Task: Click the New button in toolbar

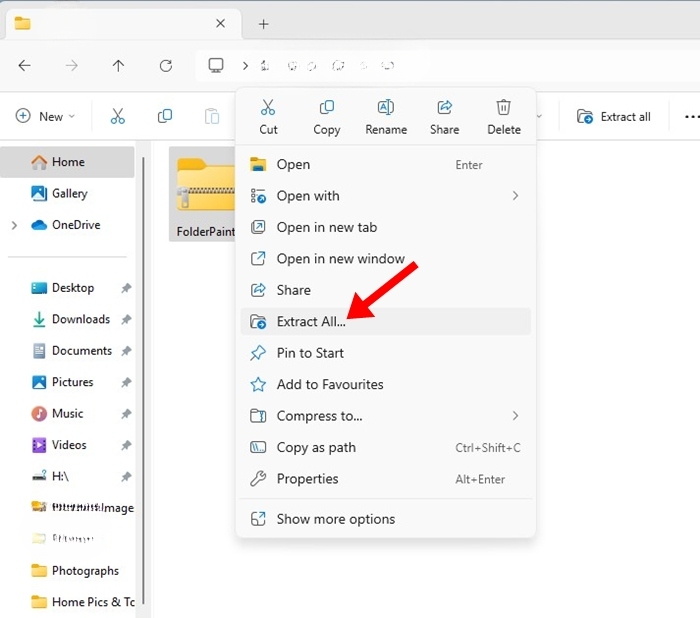Action: (x=45, y=117)
